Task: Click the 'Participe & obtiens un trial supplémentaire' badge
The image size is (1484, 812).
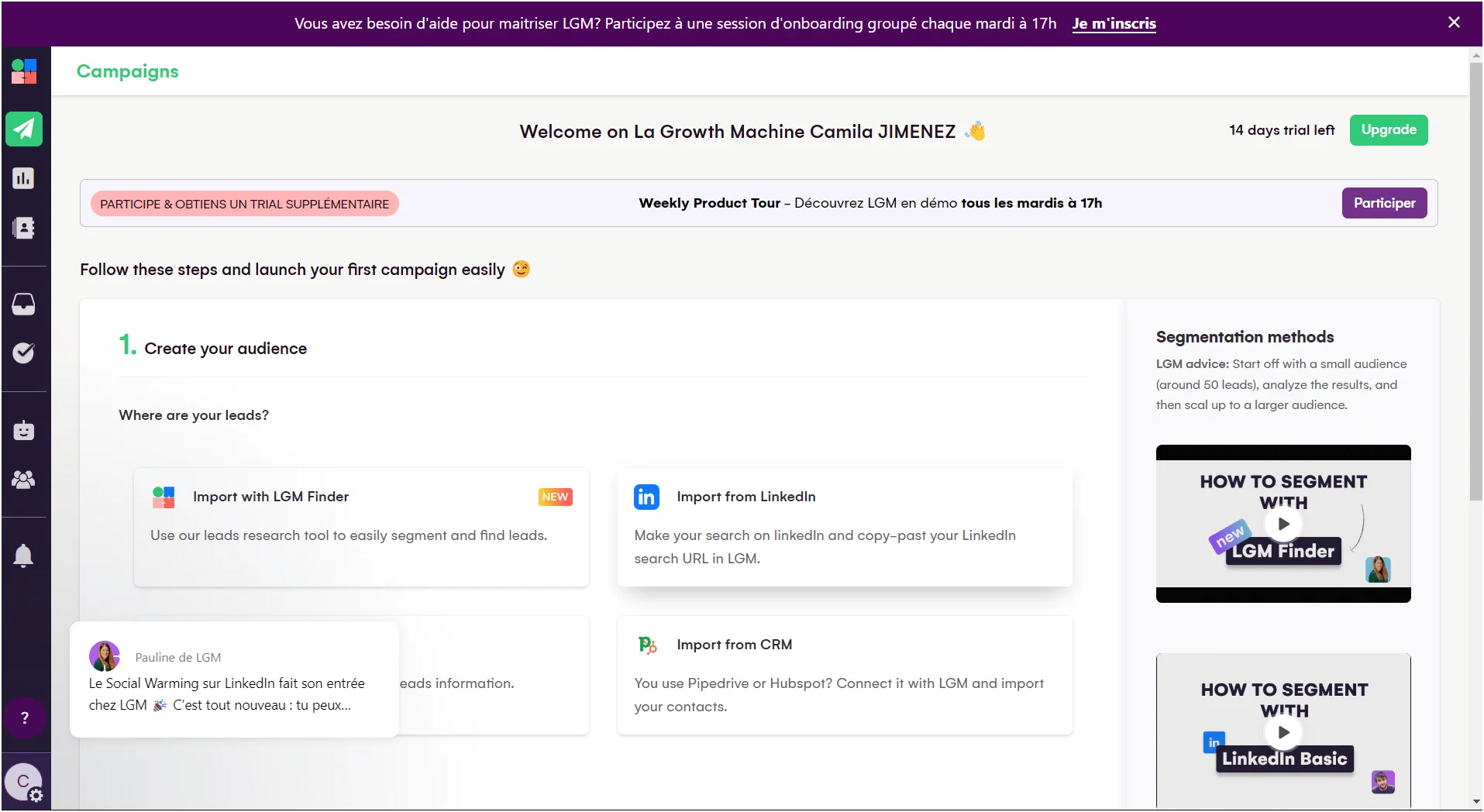Action: coord(245,204)
